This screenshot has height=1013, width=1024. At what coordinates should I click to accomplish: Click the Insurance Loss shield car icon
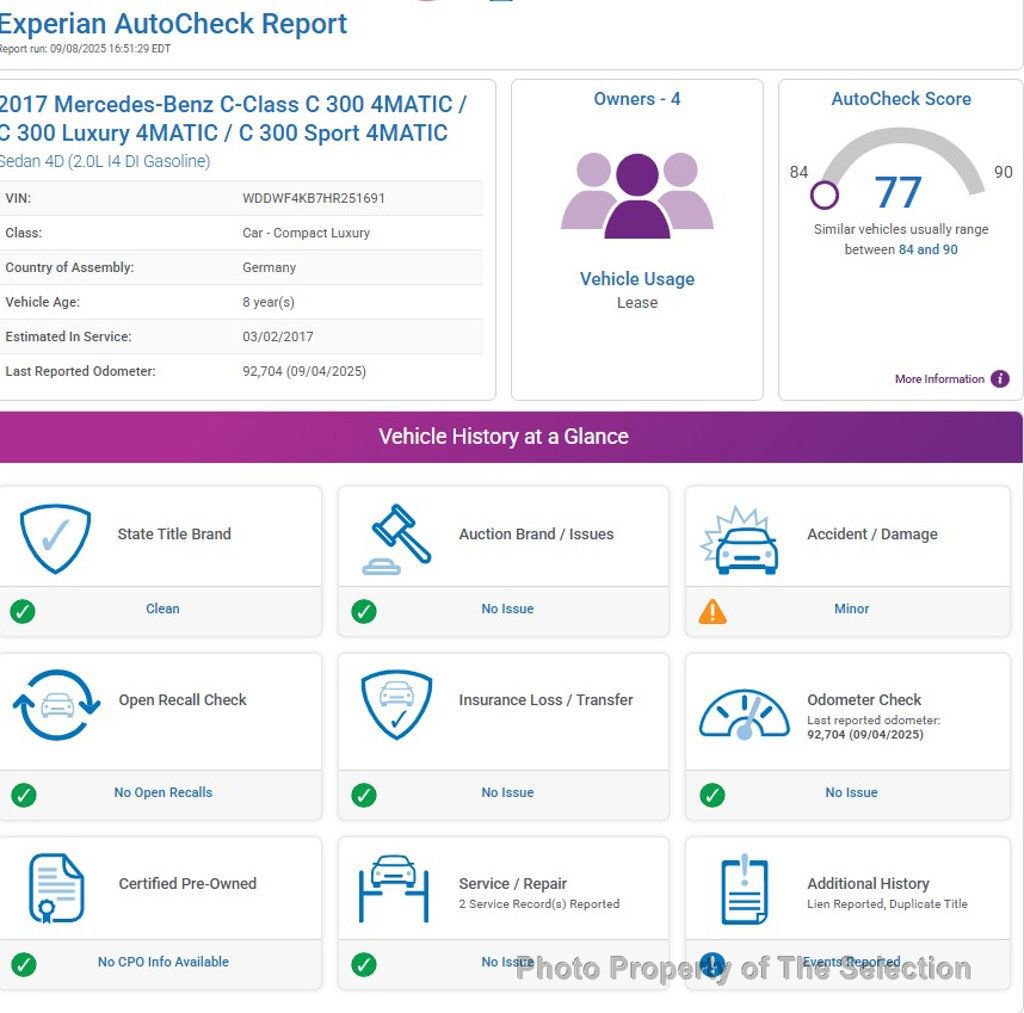(397, 704)
